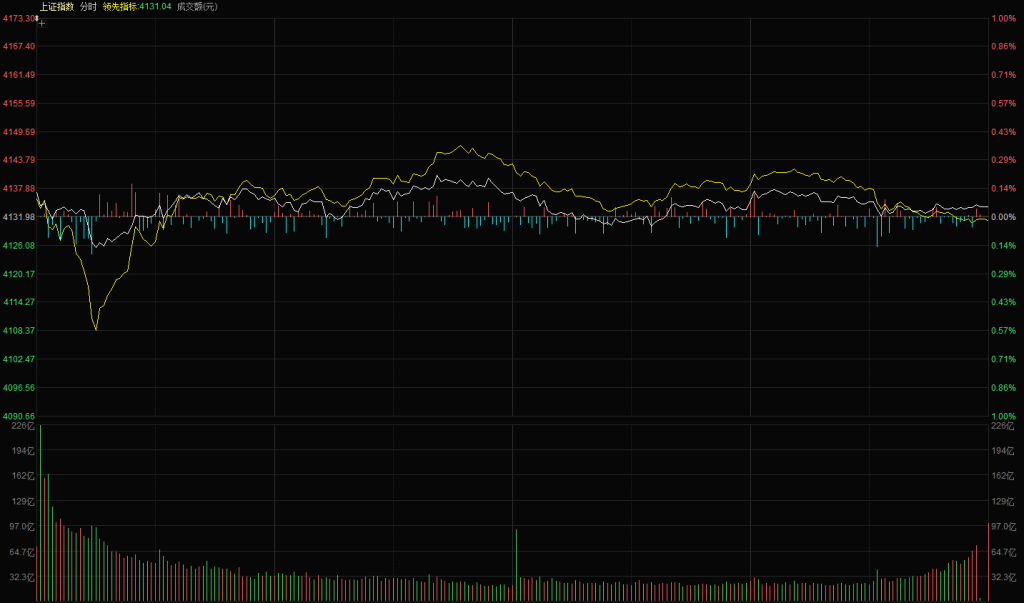Click the 0.00% right axis midpoint label
The width and height of the screenshot is (1024, 603).
1002,217
